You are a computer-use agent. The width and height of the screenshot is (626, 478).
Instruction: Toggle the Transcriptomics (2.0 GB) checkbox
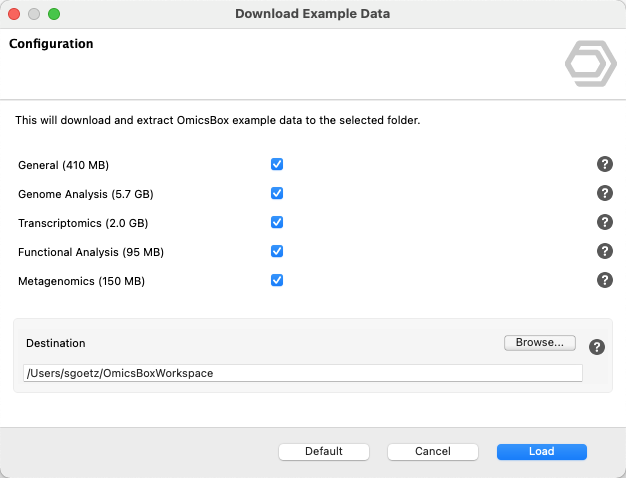click(277, 222)
